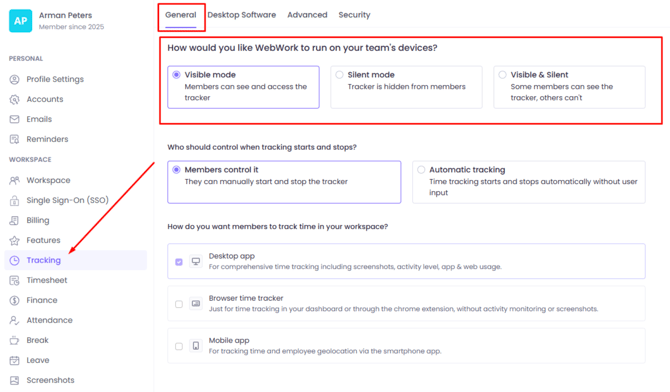Select the Visible mode radio button
Viewport: 670px width, 392px height.
coord(176,75)
